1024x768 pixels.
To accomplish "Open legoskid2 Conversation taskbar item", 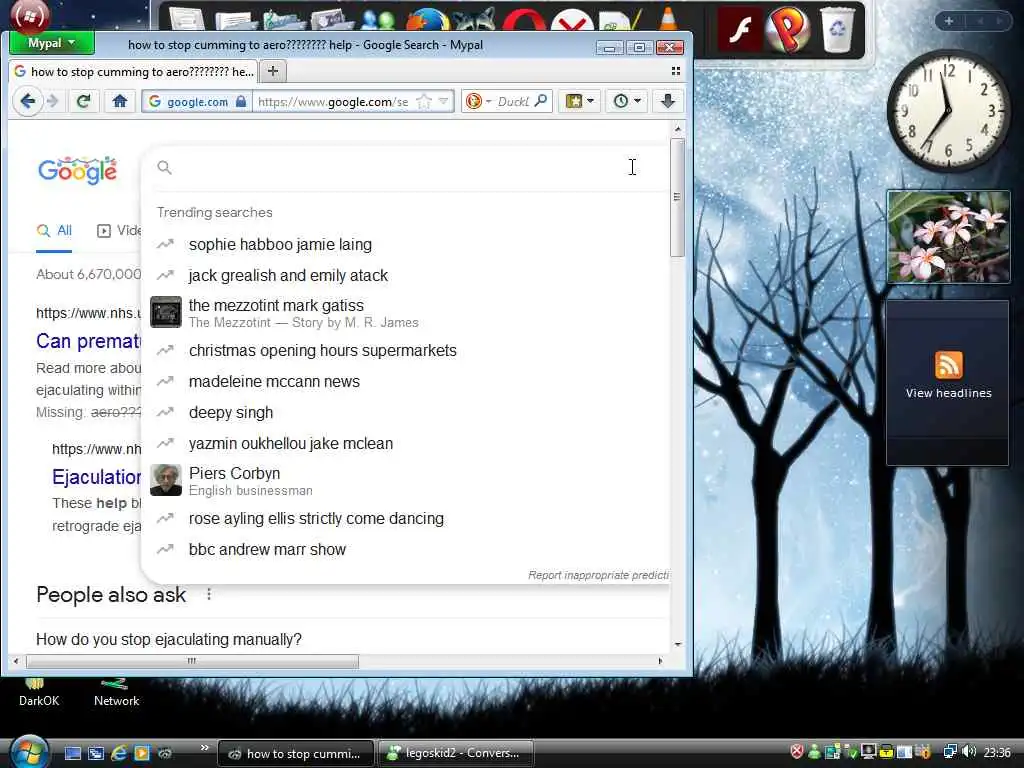I will 456,753.
